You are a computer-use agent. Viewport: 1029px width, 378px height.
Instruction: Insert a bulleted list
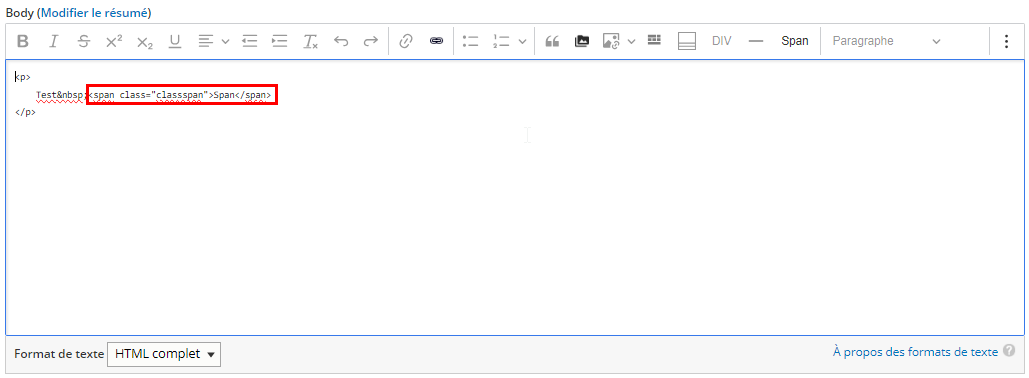470,41
